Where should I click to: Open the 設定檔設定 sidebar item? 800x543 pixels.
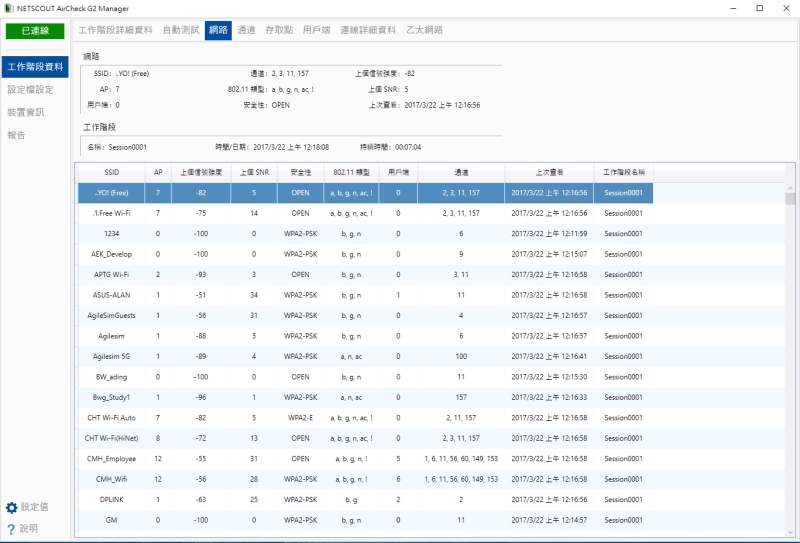pos(31,90)
